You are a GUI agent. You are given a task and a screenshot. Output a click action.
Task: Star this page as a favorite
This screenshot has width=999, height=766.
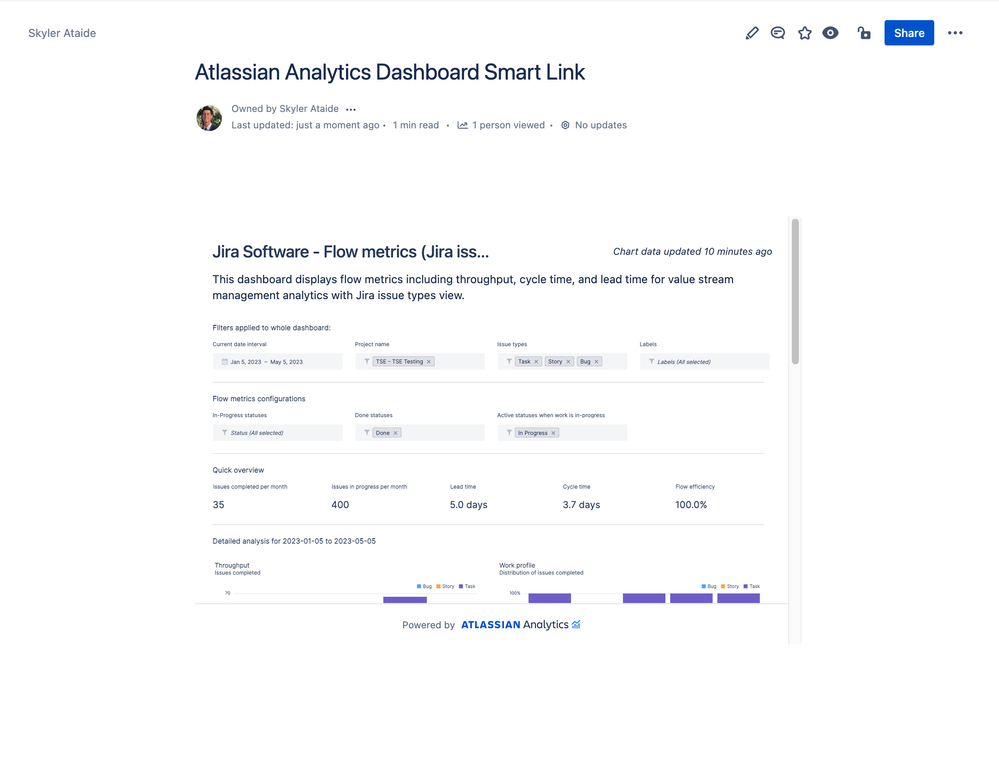click(805, 33)
